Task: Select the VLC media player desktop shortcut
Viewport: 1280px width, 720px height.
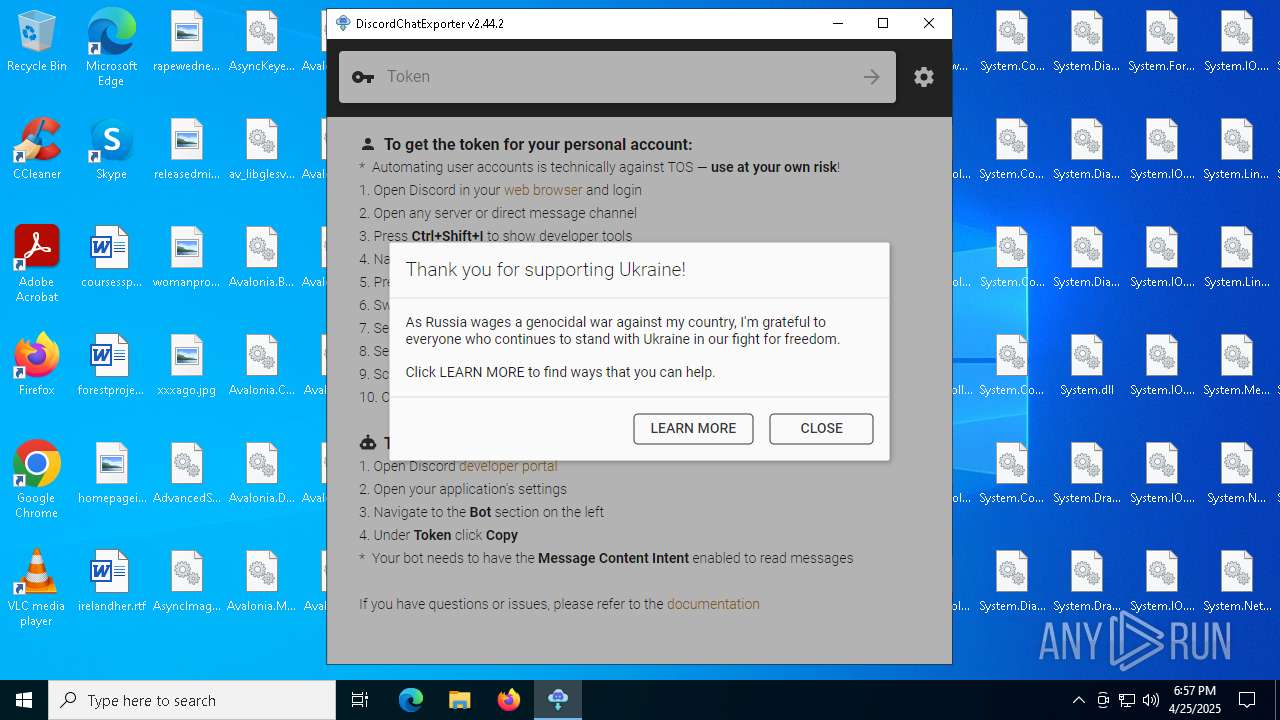Action: click(37, 588)
